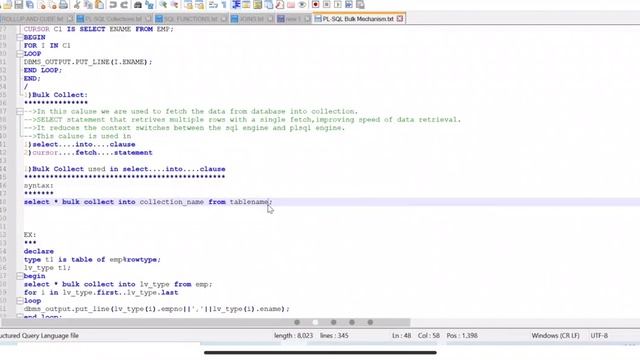Click the Cut scissors icon
Image resolution: width=640 pixels, height=360 pixels.
click(77, 5)
